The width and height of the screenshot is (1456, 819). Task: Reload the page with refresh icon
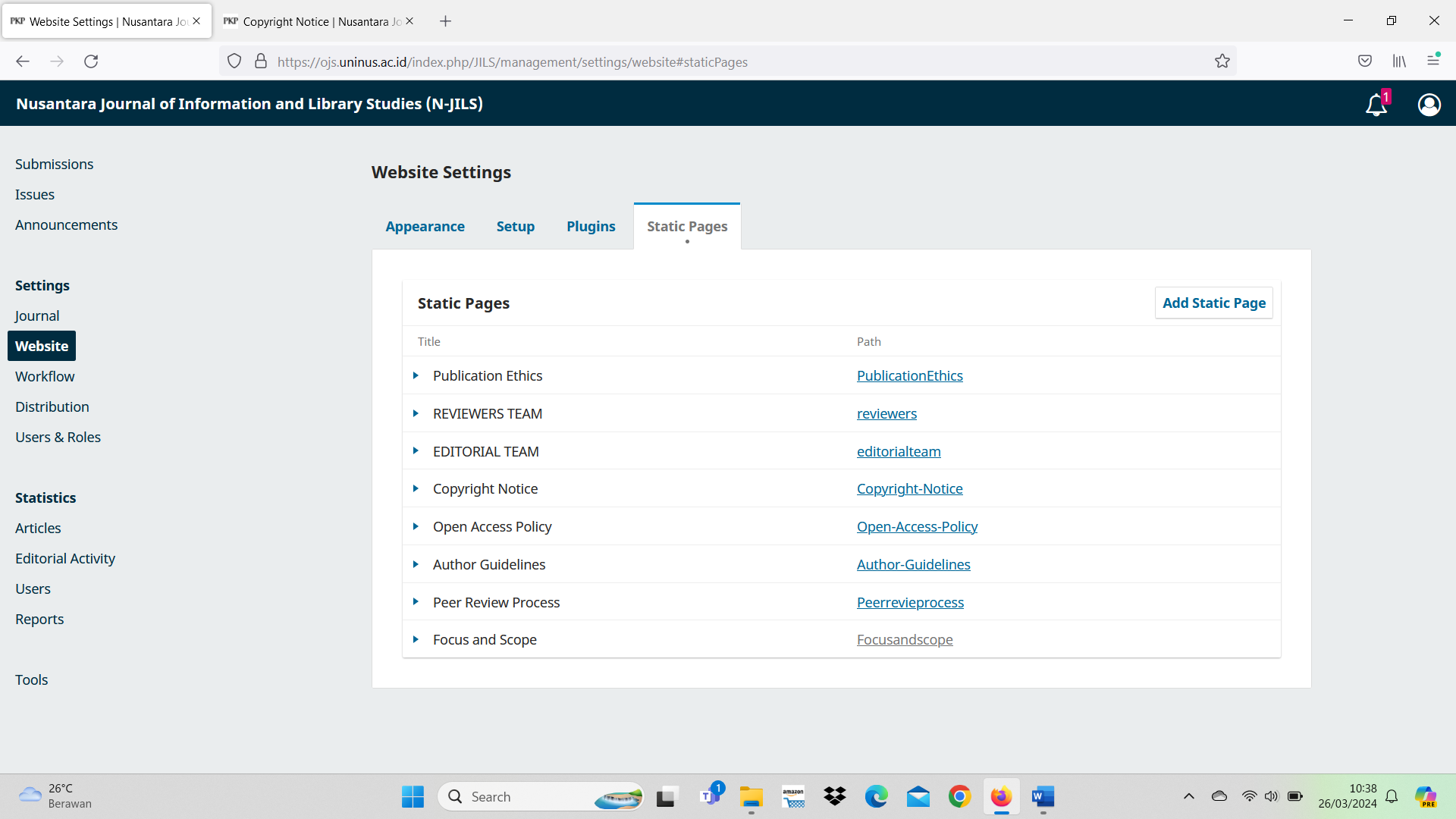click(91, 61)
